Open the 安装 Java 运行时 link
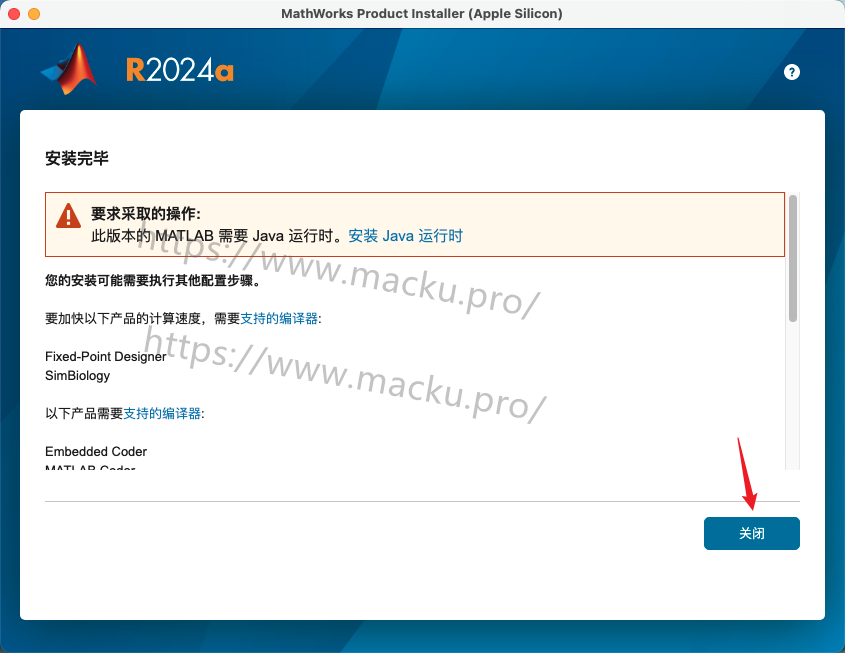Viewport: 845px width, 653px height. click(405, 236)
